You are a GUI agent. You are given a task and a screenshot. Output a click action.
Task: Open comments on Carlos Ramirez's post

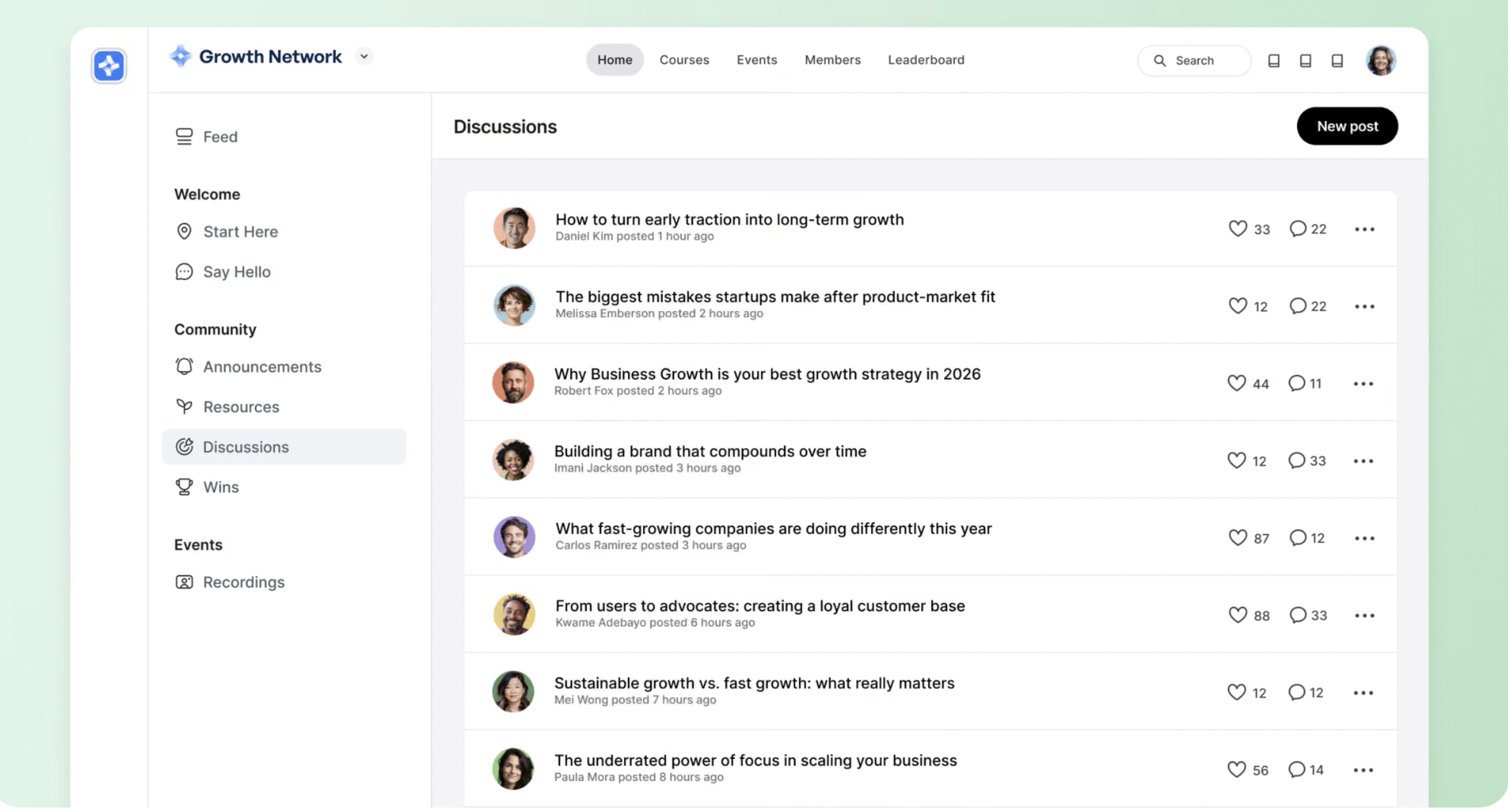[x=1298, y=538]
